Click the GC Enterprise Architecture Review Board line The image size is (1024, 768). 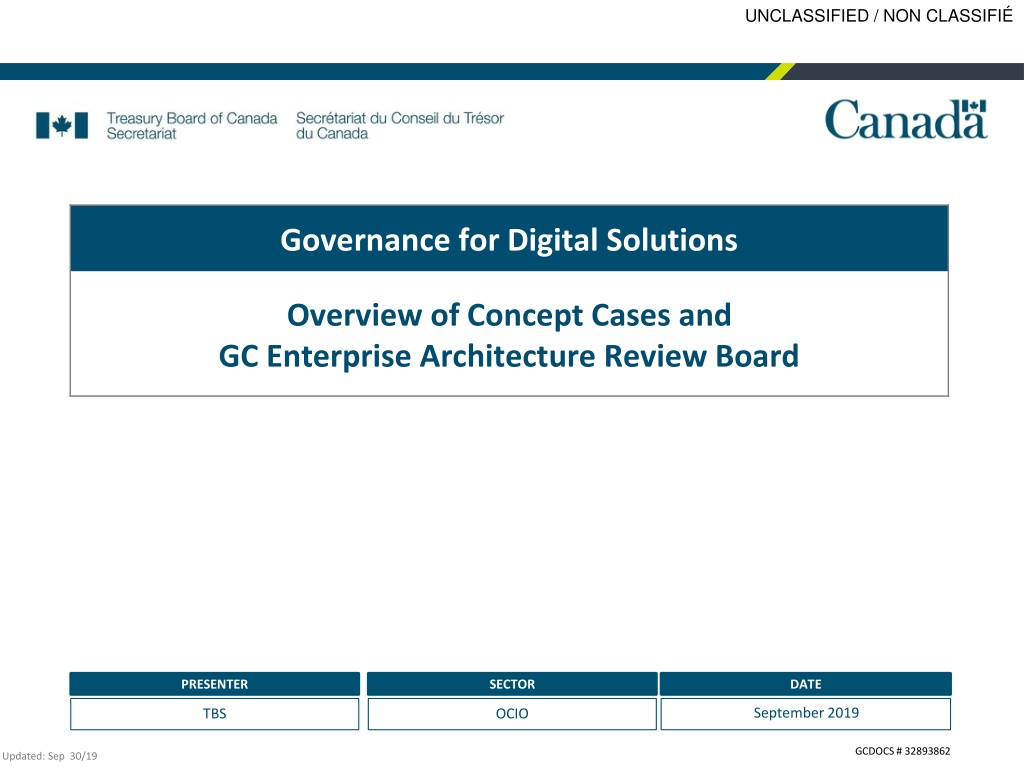[x=509, y=355]
